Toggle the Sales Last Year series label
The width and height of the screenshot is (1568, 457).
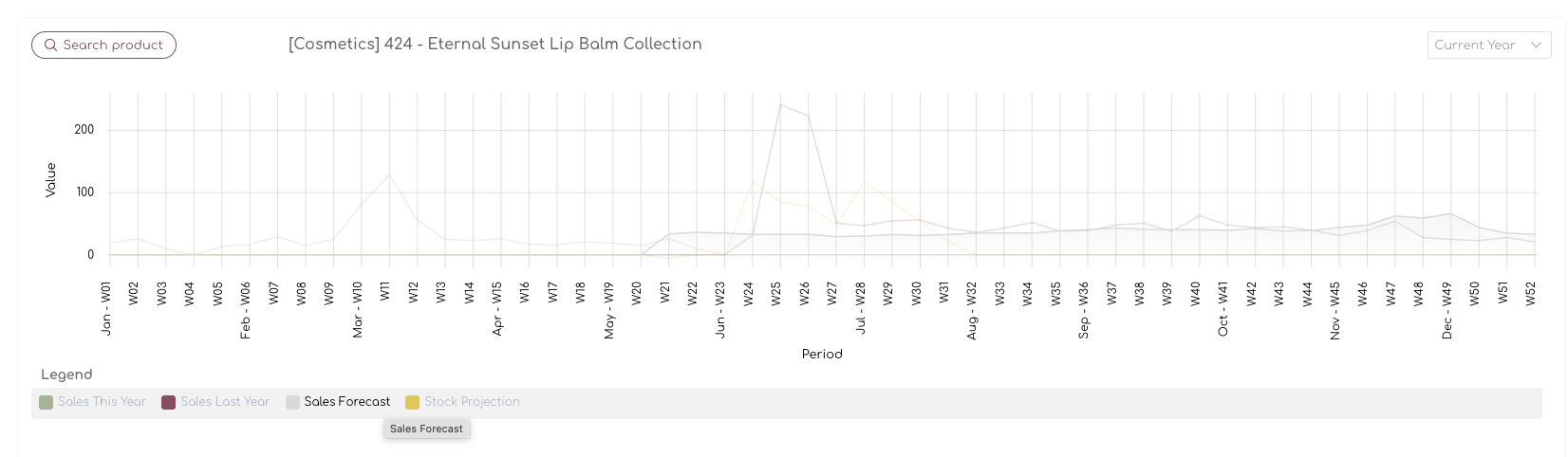click(x=225, y=402)
